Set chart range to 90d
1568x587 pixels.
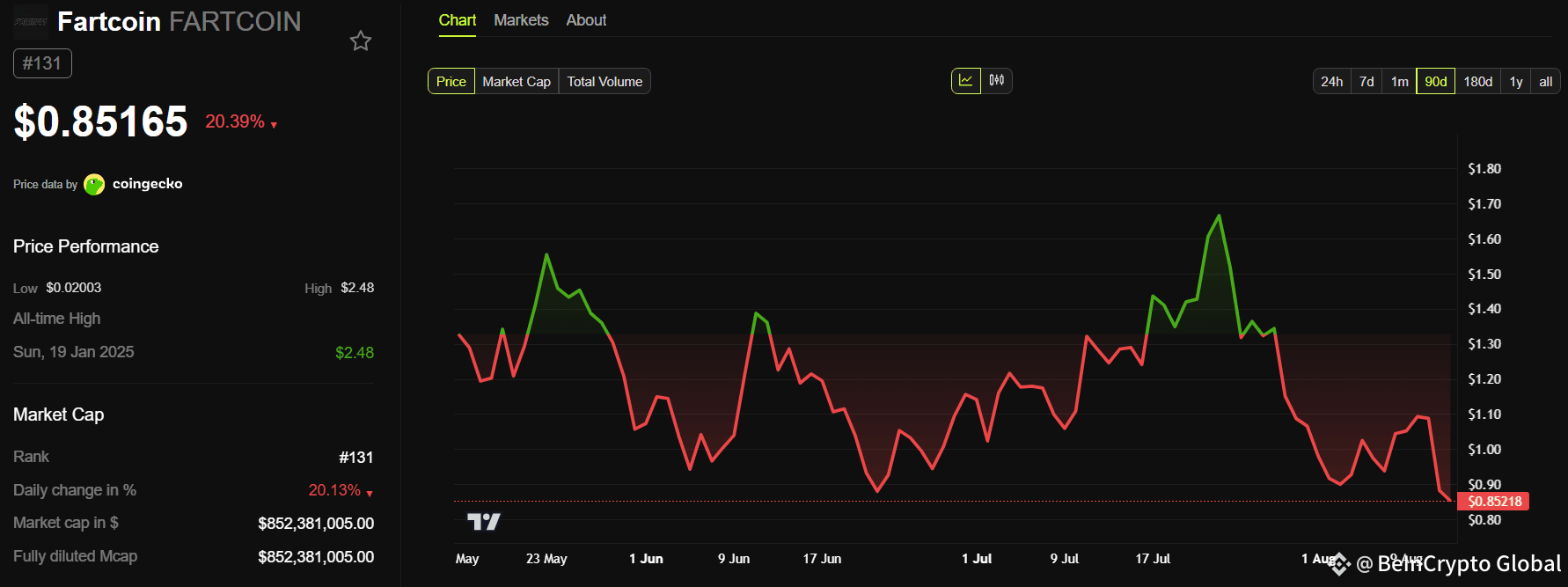(x=1436, y=81)
